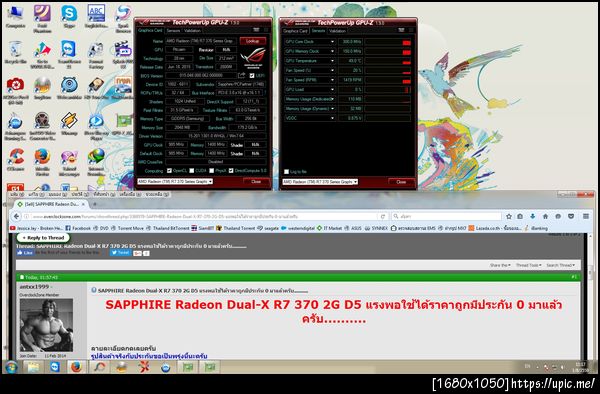Click the screenshot camera icon in Sensors GPU-Z
Image resolution: width=600 pixels, height=394 pixels.
tap(401, 30)
